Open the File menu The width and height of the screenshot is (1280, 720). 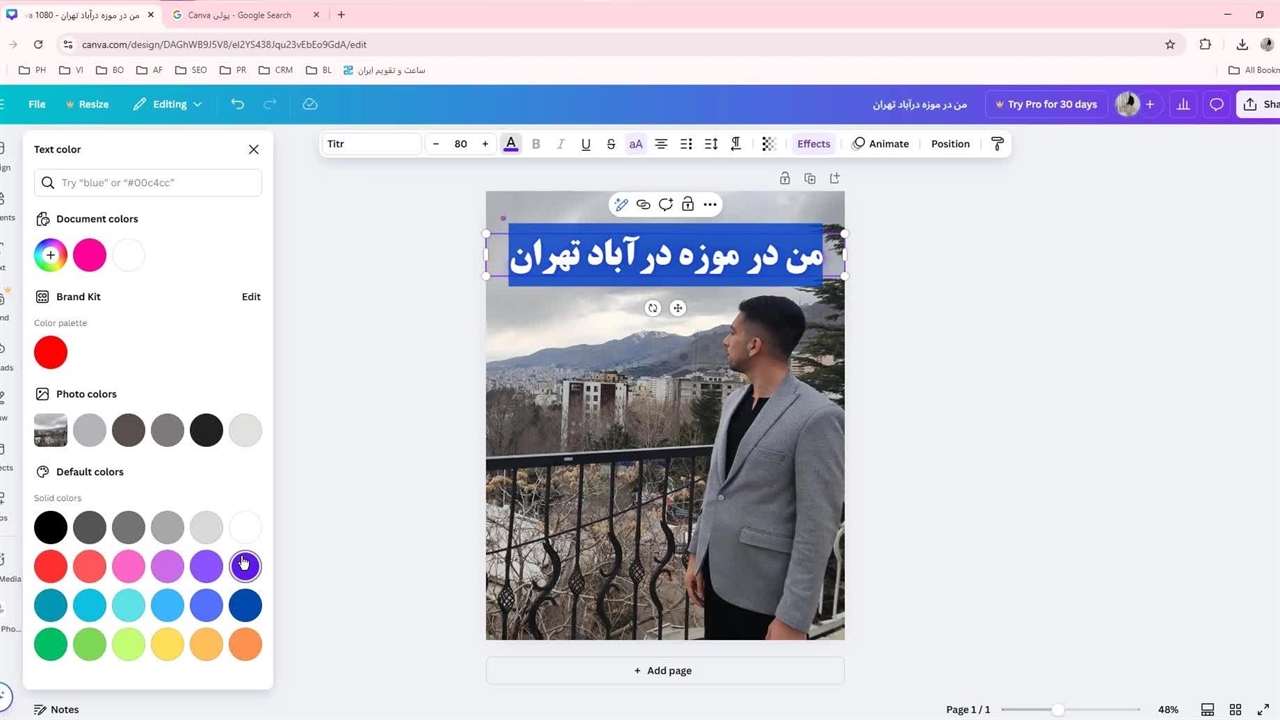(x=37, y=104)
